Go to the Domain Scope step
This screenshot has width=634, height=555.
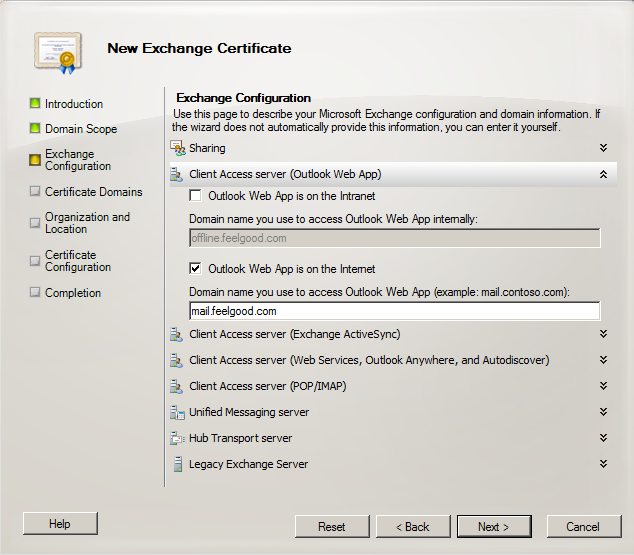pos(80,129)
